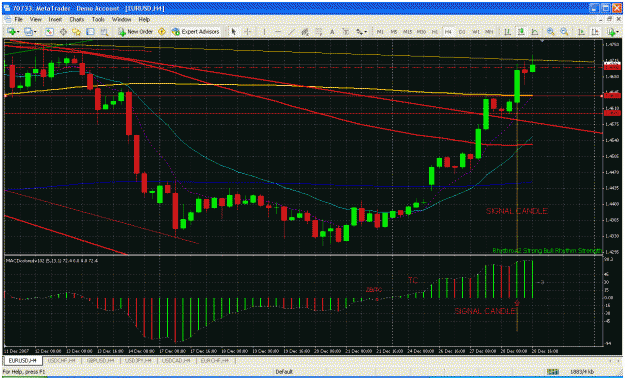Open the Insert menu
The width and height of the screenshot is (625, 378).
(55, 19)
